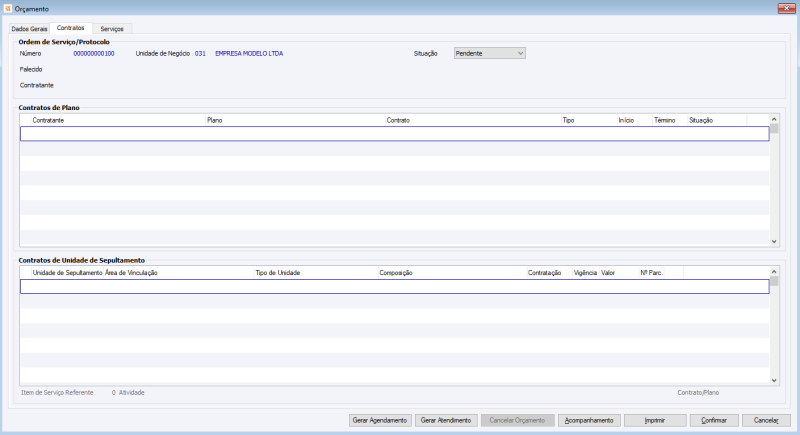The image size is (800, 435).
Task: Click the Contratação column header
Action: click(549, 273)
